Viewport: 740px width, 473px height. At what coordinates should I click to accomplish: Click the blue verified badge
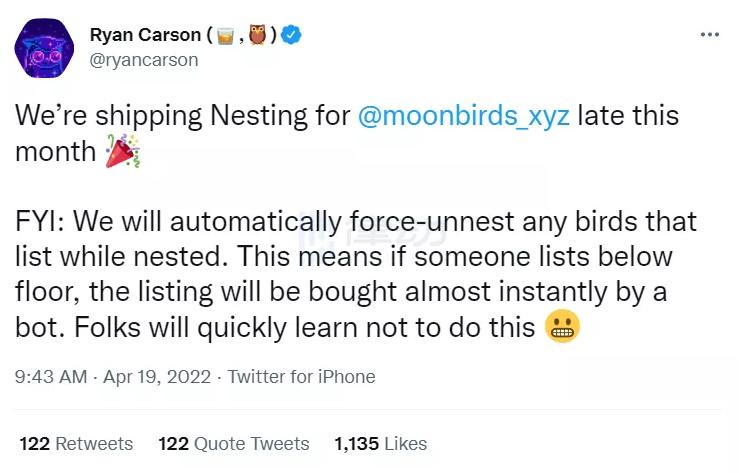point(291,35)
